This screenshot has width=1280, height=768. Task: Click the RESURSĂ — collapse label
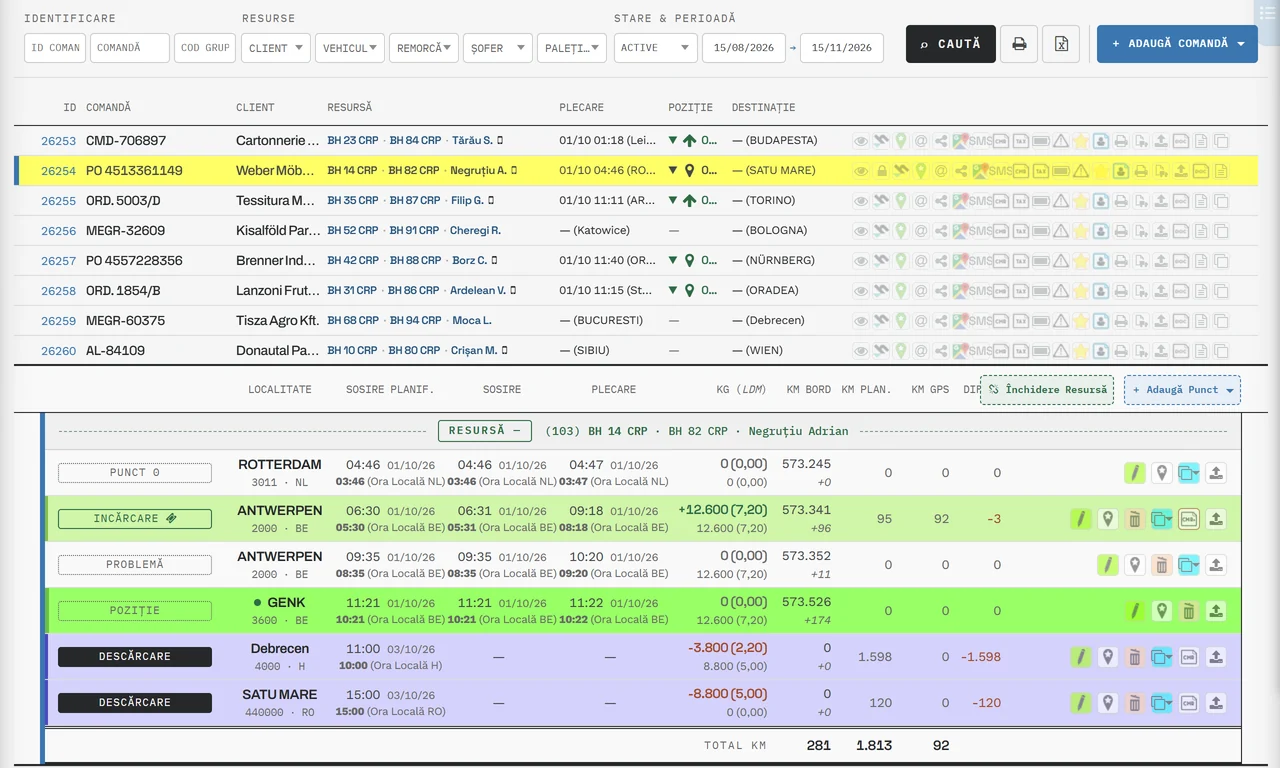point(485,431)
